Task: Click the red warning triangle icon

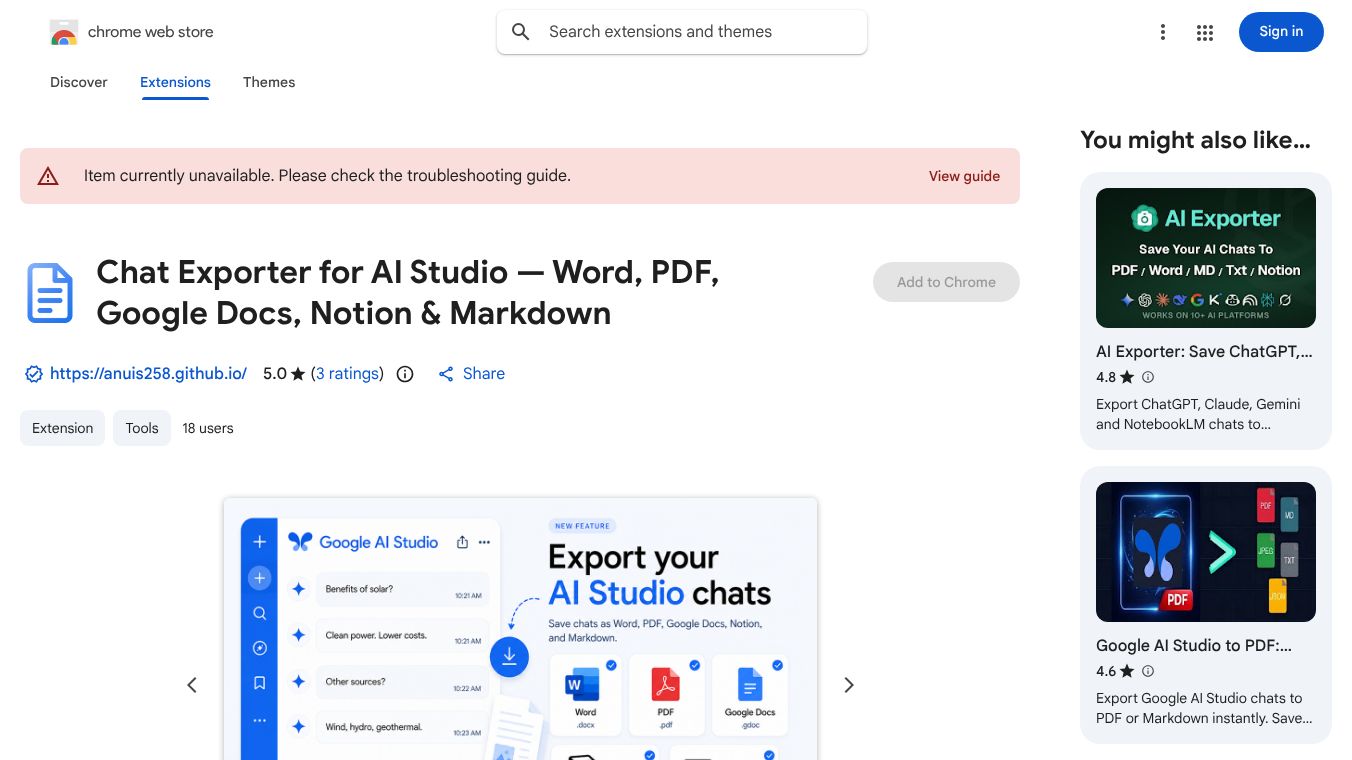Action: 48,176
